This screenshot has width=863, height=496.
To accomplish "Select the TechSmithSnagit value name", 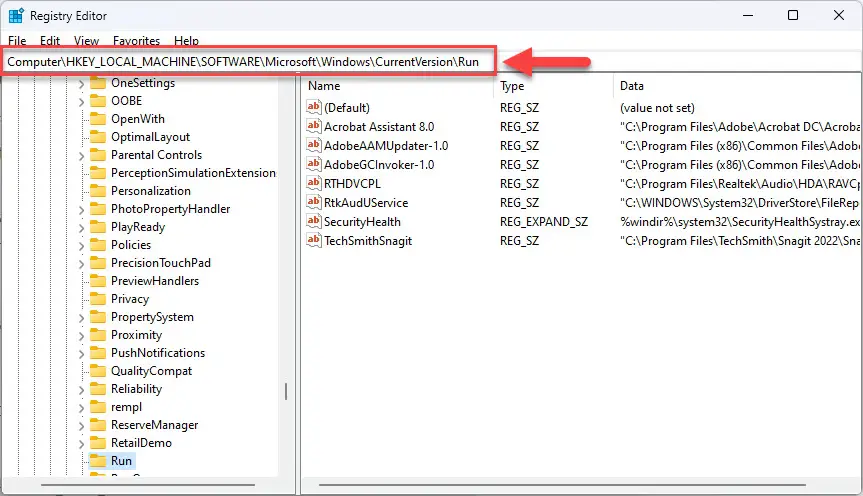I will 368,241.
